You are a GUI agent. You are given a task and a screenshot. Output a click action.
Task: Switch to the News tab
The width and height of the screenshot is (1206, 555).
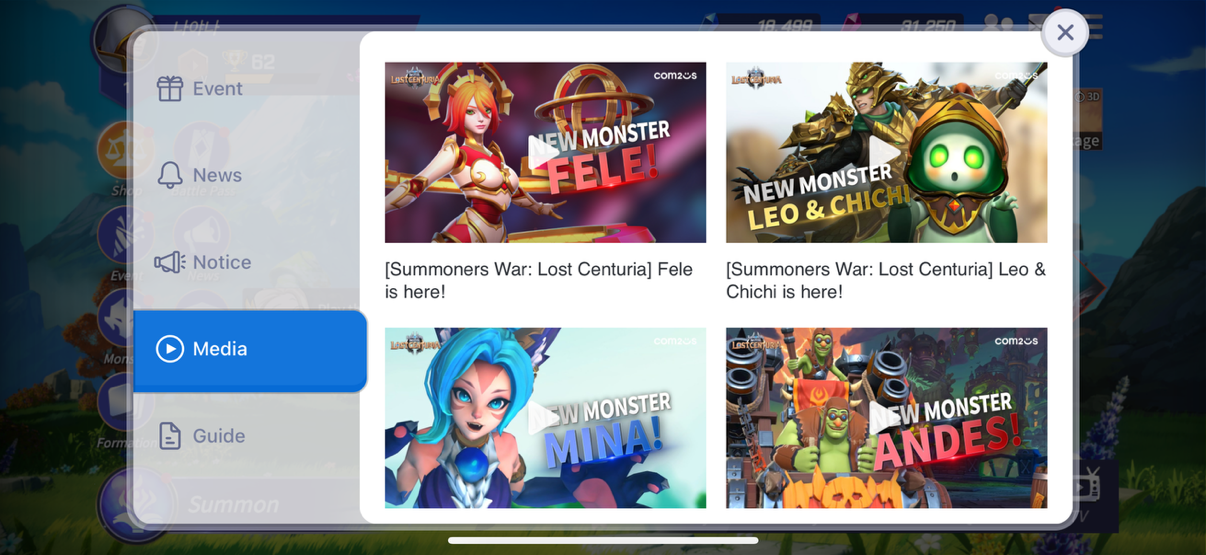(250, 175)
